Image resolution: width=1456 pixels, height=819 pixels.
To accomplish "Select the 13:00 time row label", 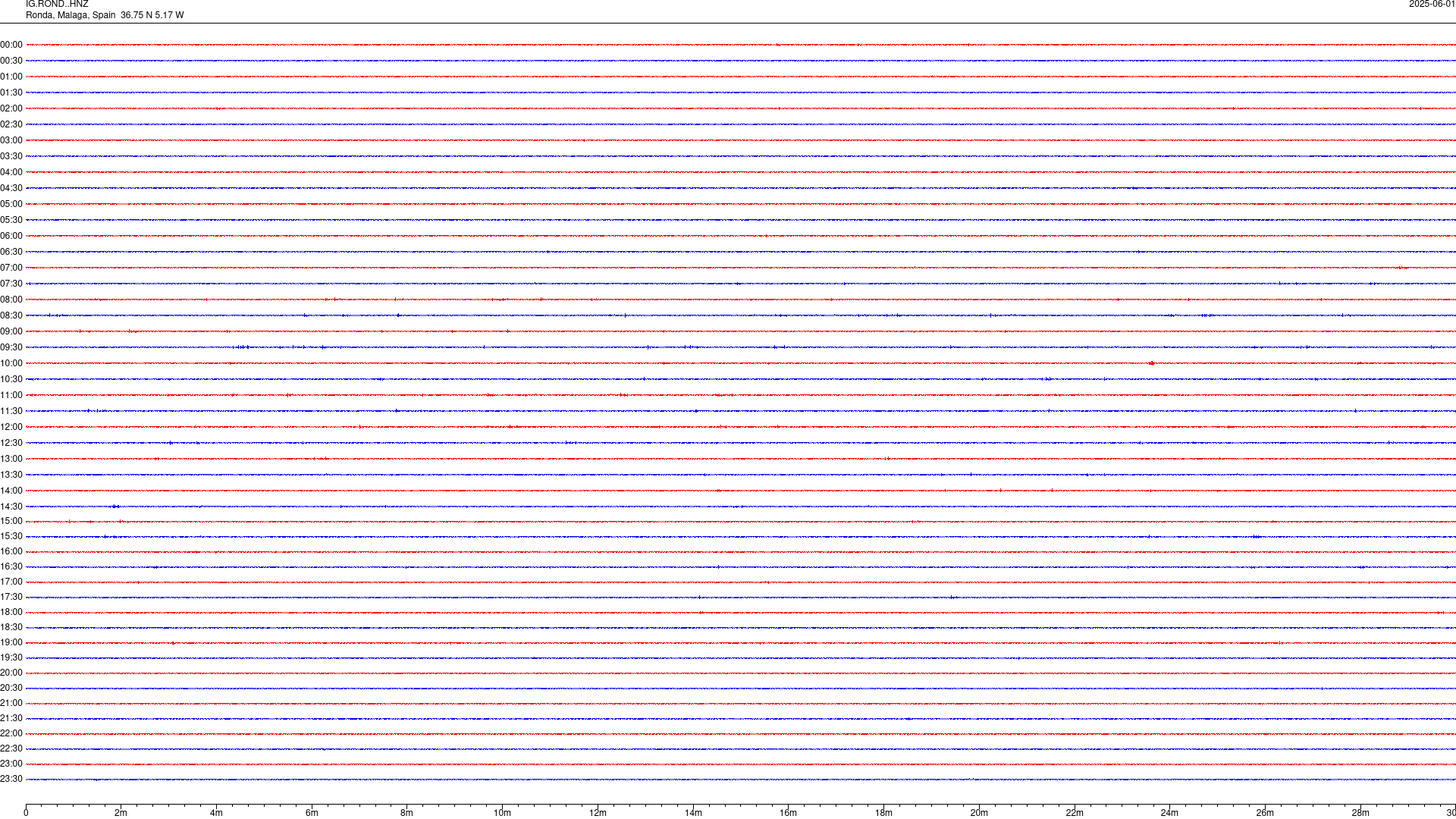I will [x=11, y=459].
